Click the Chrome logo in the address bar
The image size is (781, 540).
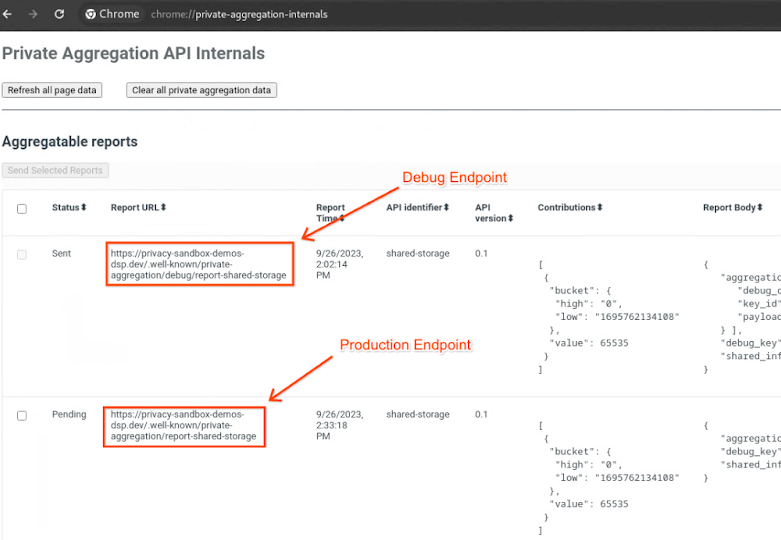point(91,14)
